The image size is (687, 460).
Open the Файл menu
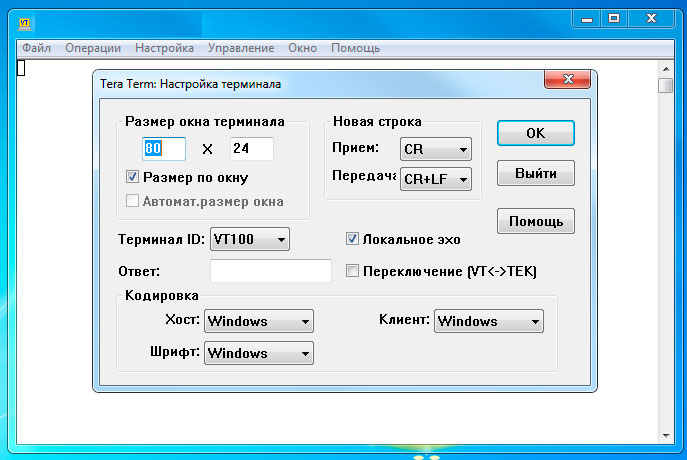(36, 48)
